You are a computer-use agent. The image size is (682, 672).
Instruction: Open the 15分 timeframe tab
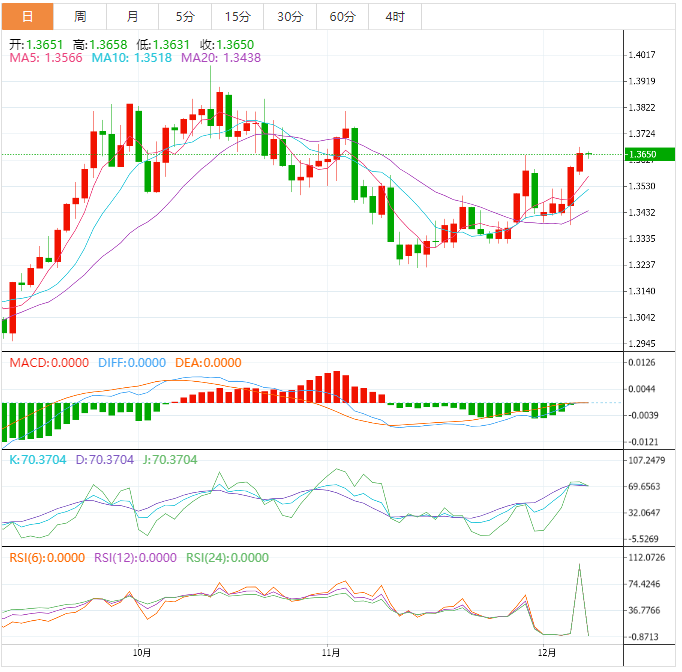click(238, 17)
